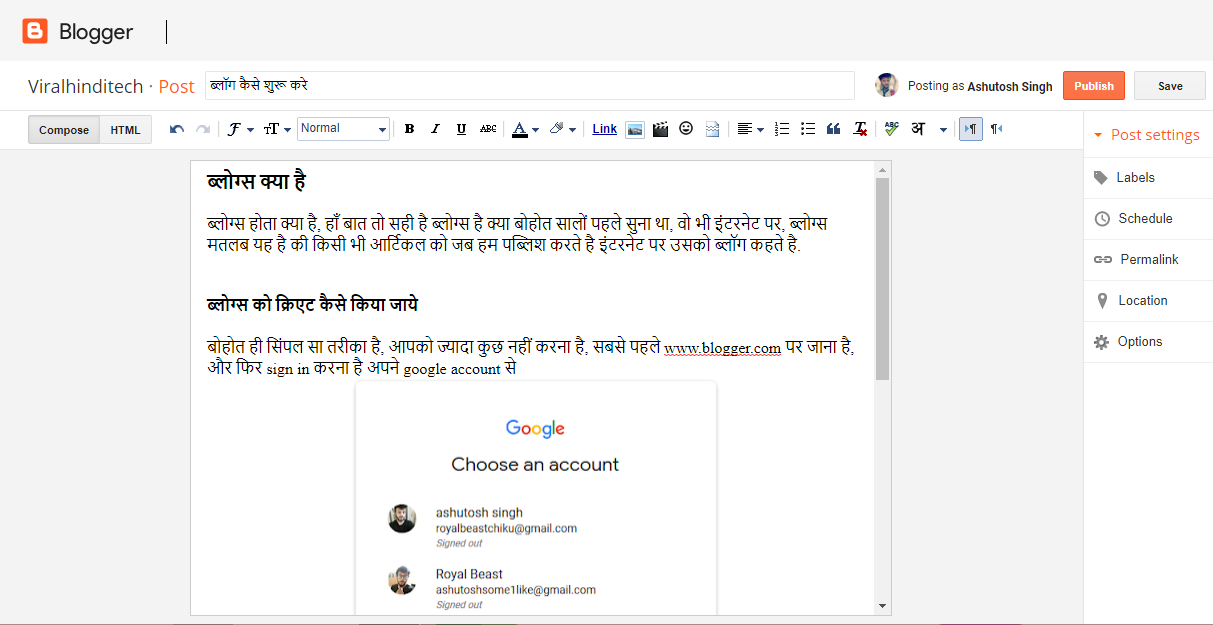Insert a jump break
The height and width of the screenshot is (625, 1213).
712,129
